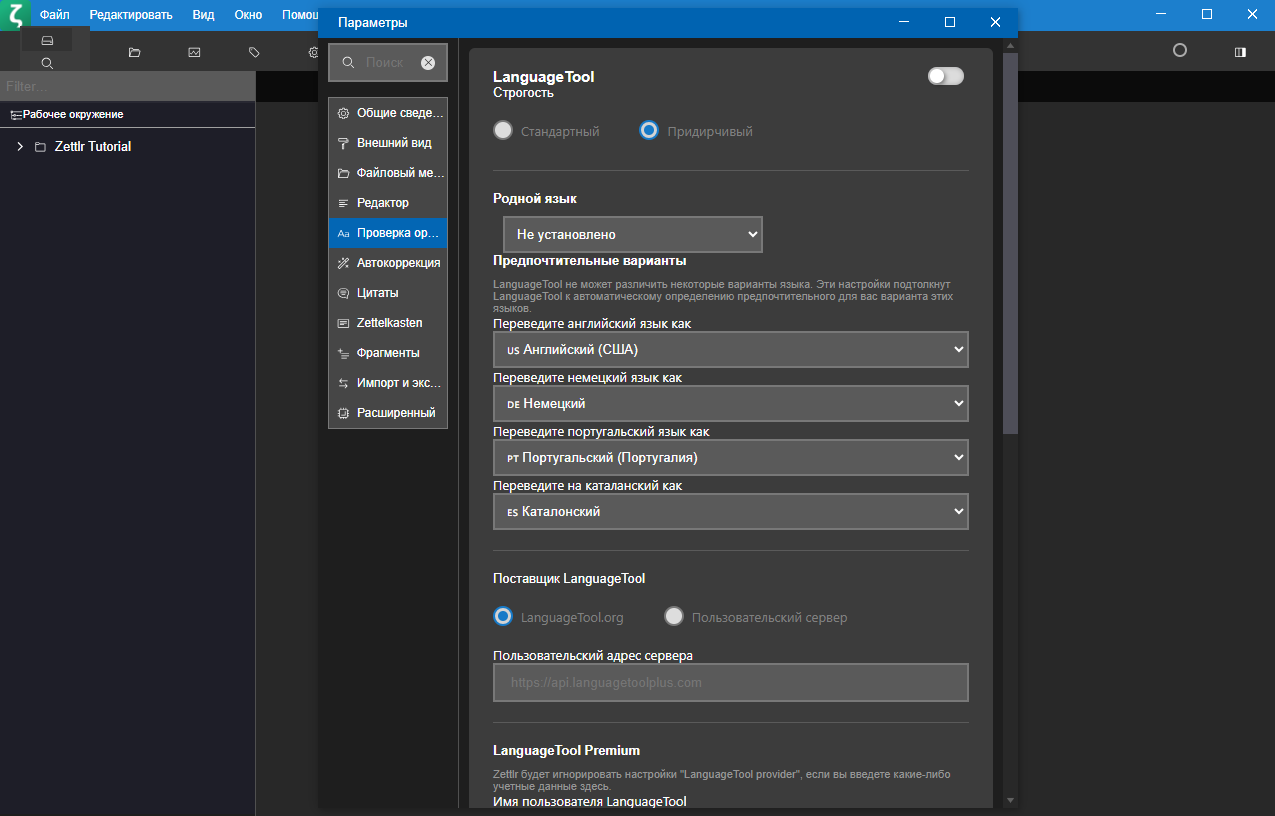Image resolution: width=1275 pixels, height=816 pixels.
Task: Enable the LanguageTool toggle switch
Action: [946, 76]
